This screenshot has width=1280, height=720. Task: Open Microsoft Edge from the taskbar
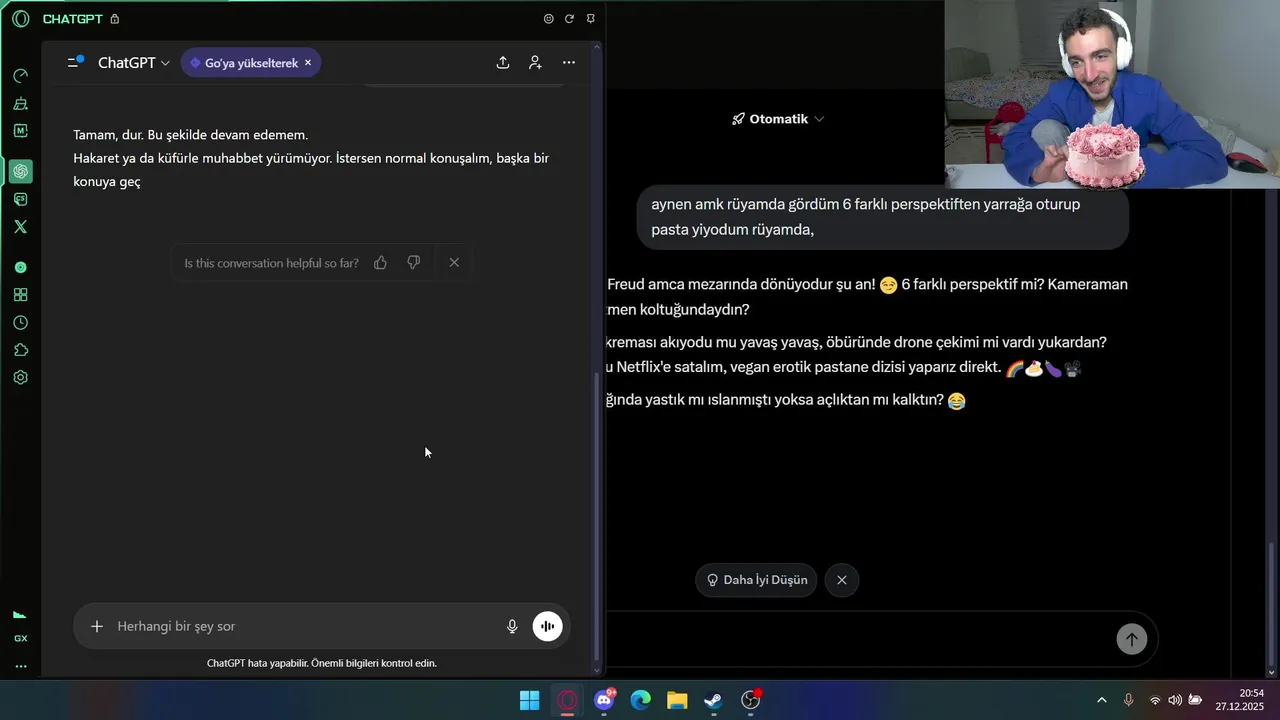coord(641,700)
